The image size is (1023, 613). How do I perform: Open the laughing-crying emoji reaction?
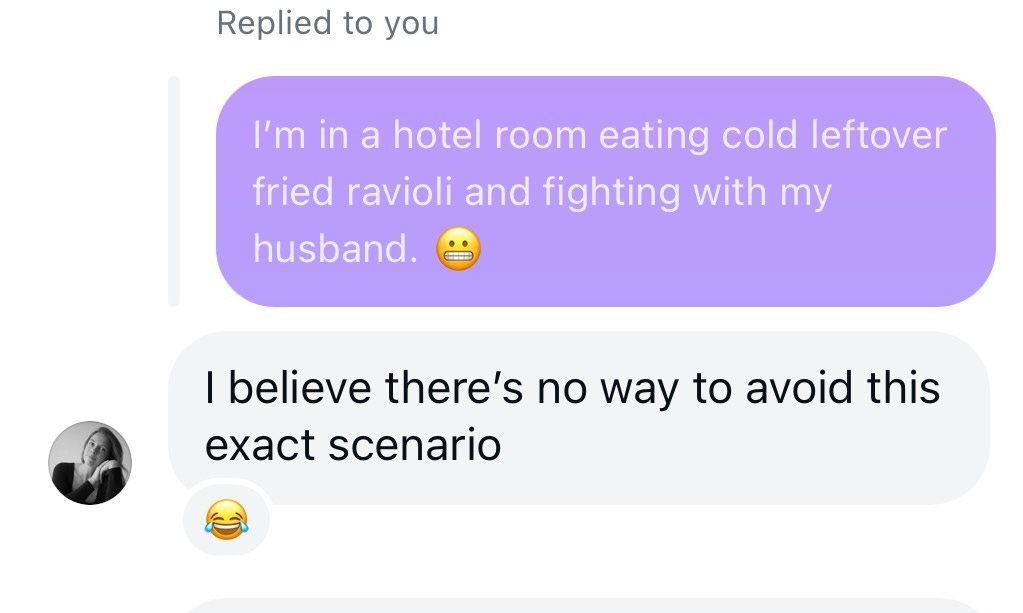226,519
